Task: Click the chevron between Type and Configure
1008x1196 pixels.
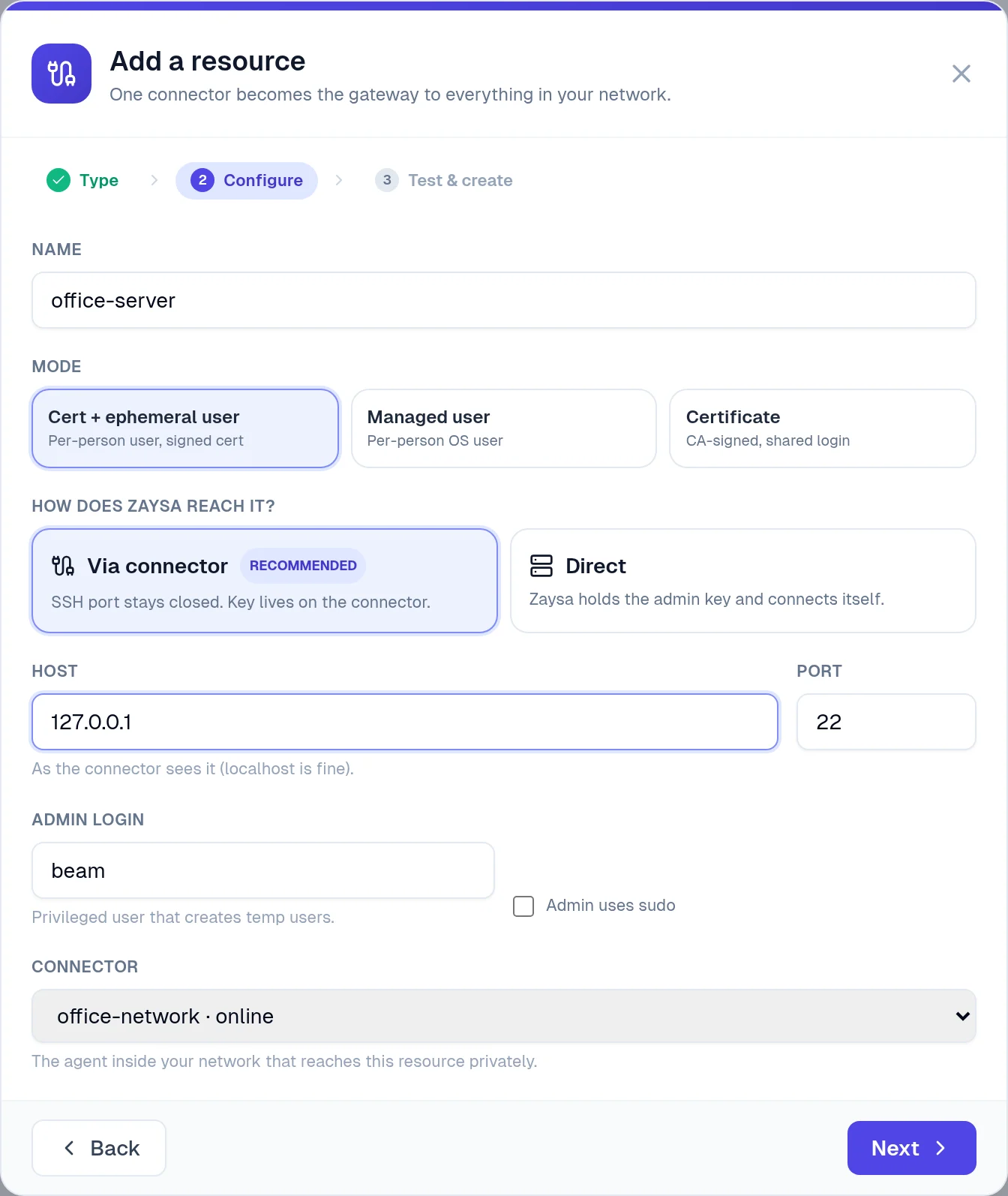Action: 154,180
